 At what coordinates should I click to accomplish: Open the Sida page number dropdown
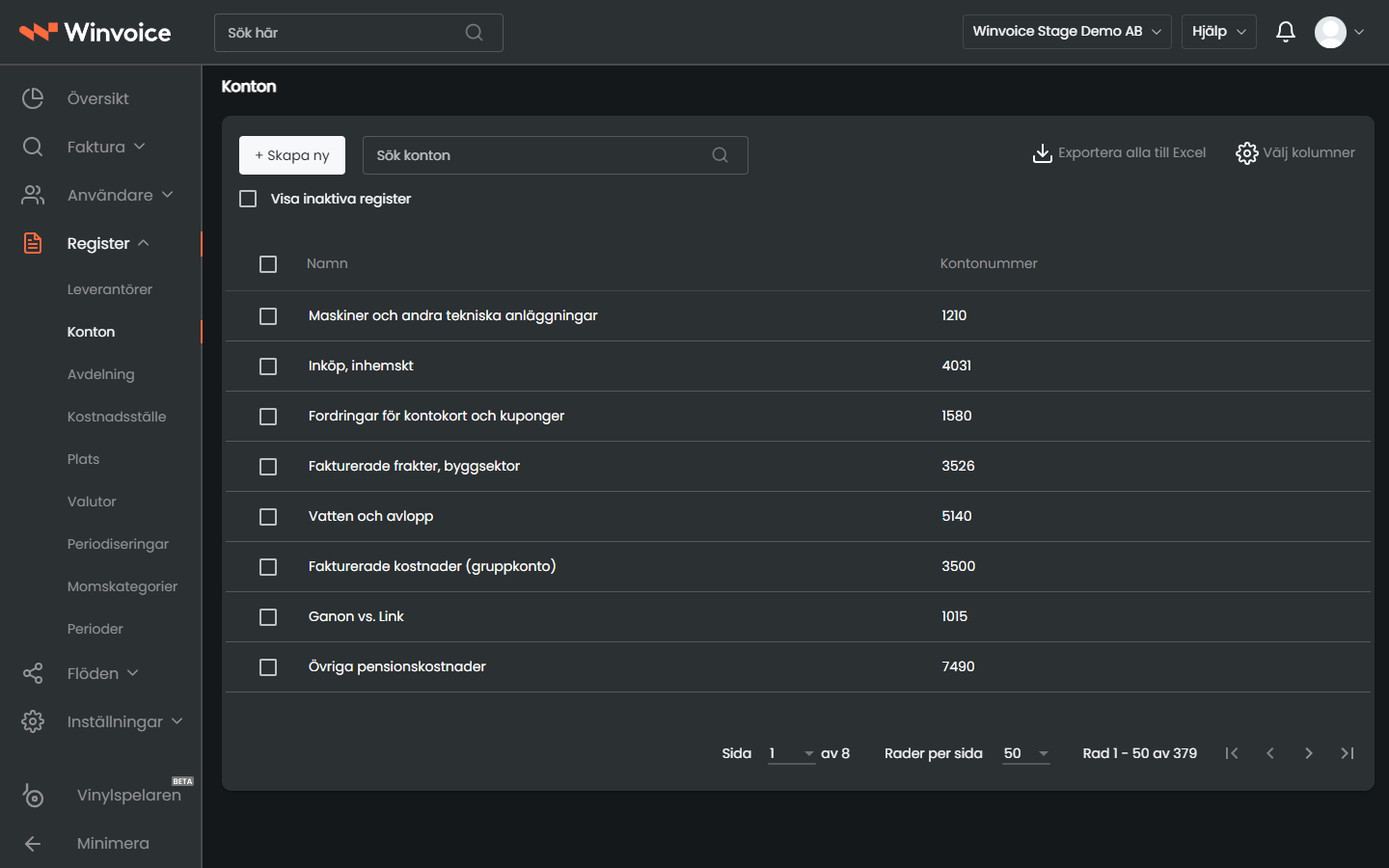point(791,753)
